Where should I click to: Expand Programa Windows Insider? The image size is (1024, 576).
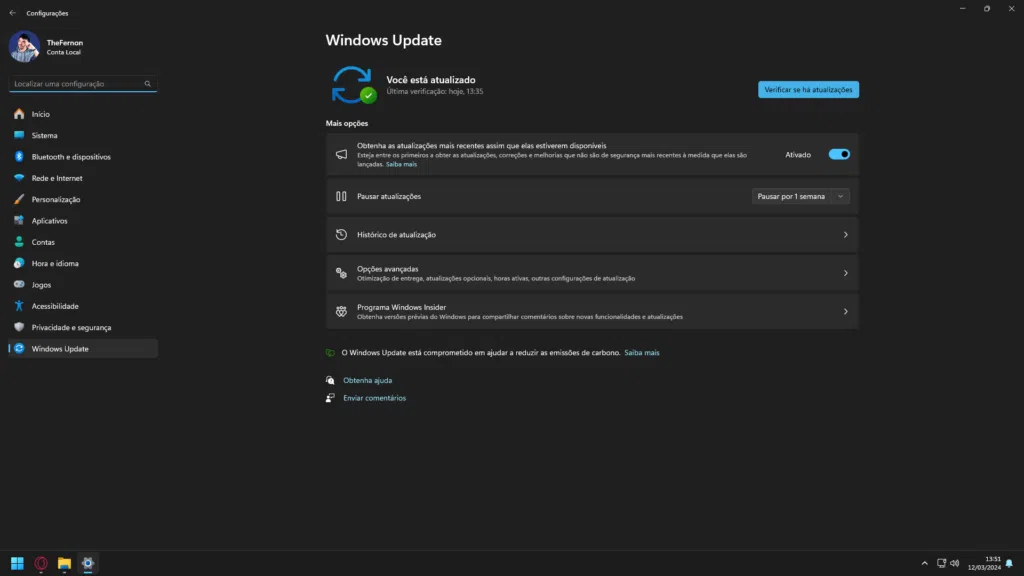(592, 310)
